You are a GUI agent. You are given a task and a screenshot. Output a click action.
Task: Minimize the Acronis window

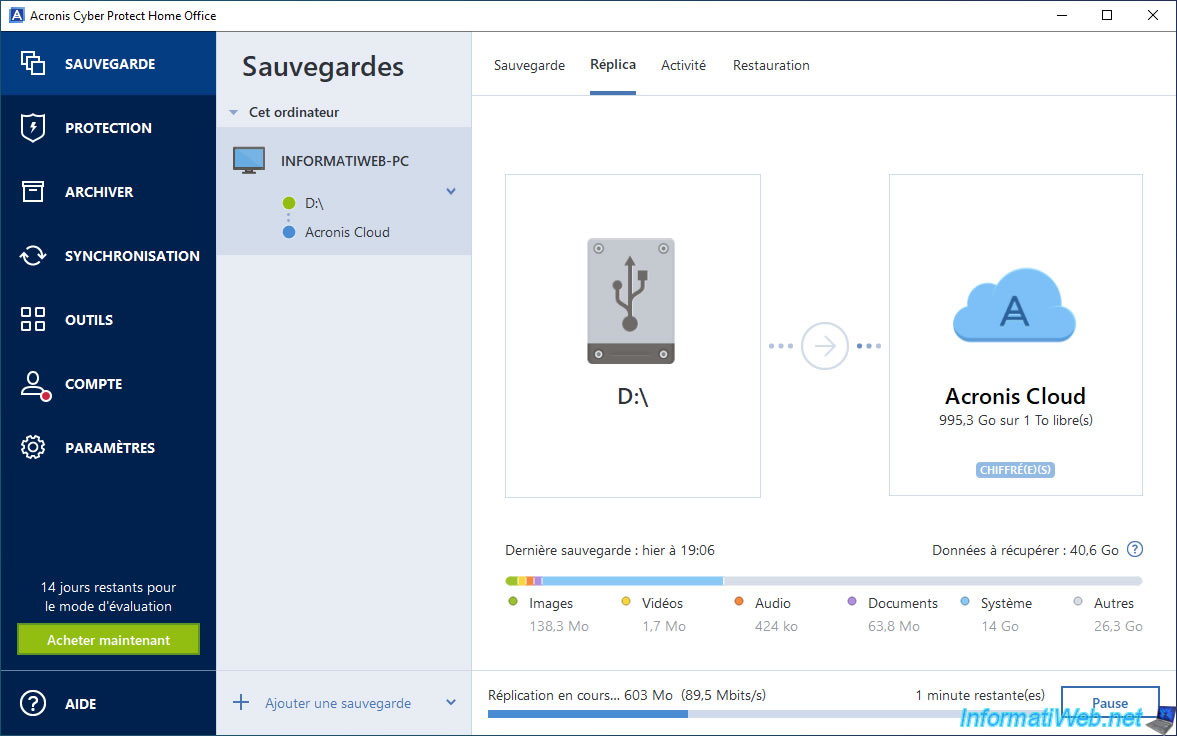(x=1061, y=15)
